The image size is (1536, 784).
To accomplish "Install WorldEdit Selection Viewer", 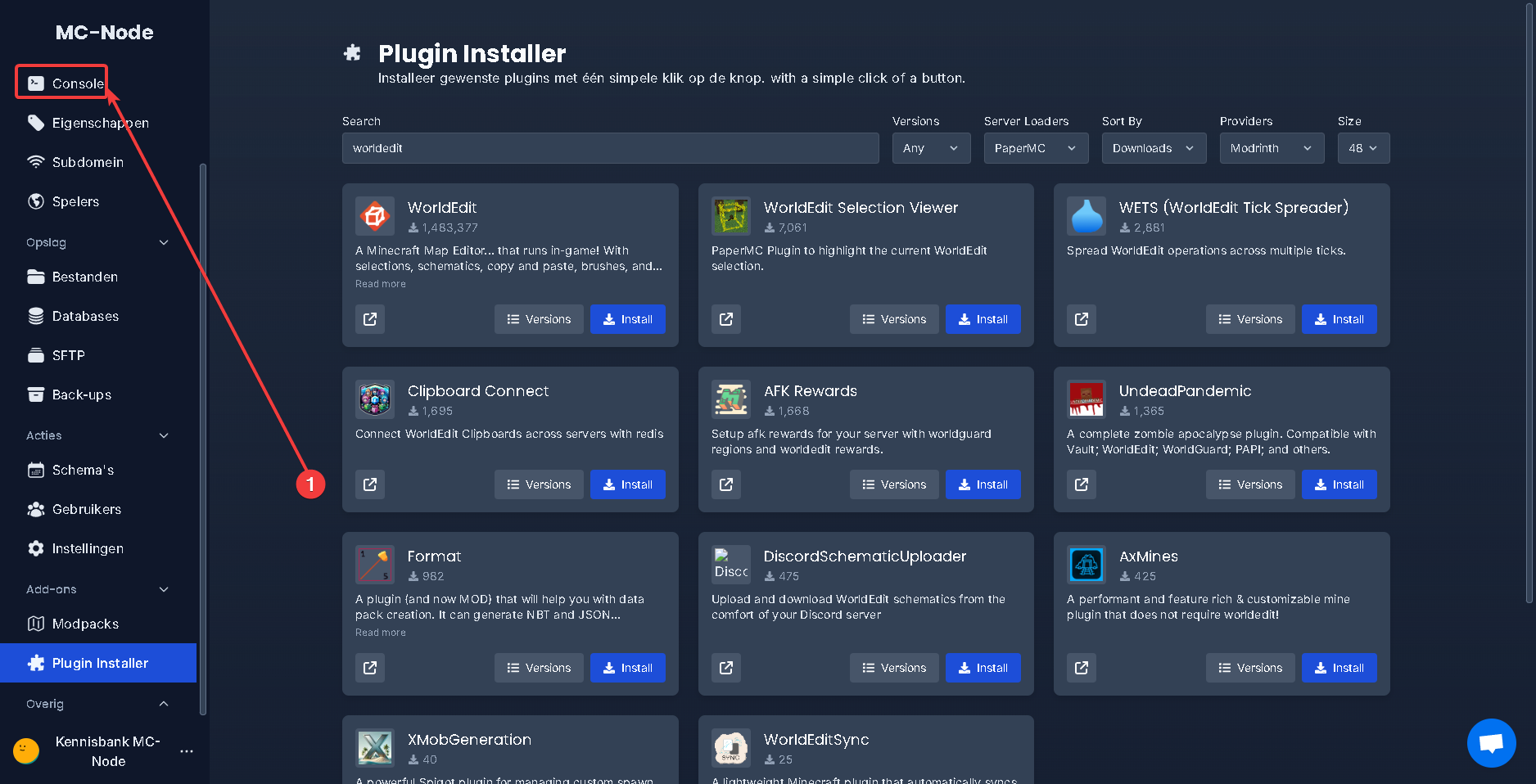I will (x=983, y=319).
